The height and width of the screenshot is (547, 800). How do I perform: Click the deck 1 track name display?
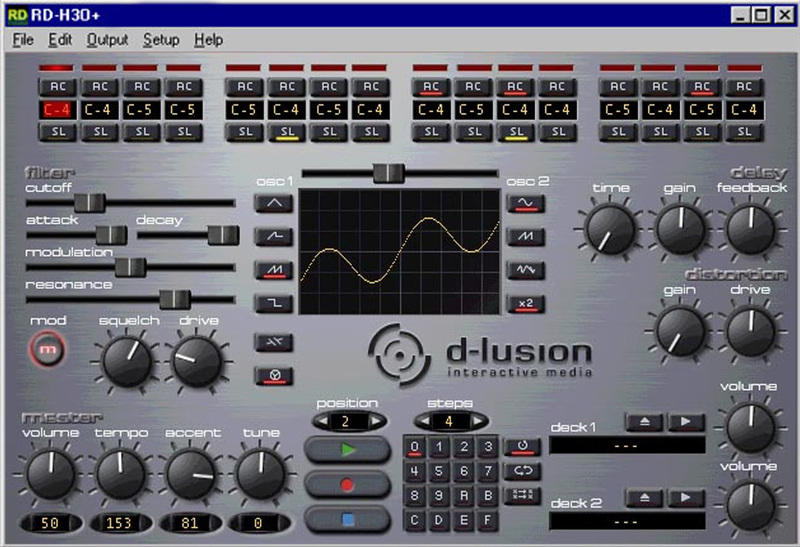pos(627,446)
